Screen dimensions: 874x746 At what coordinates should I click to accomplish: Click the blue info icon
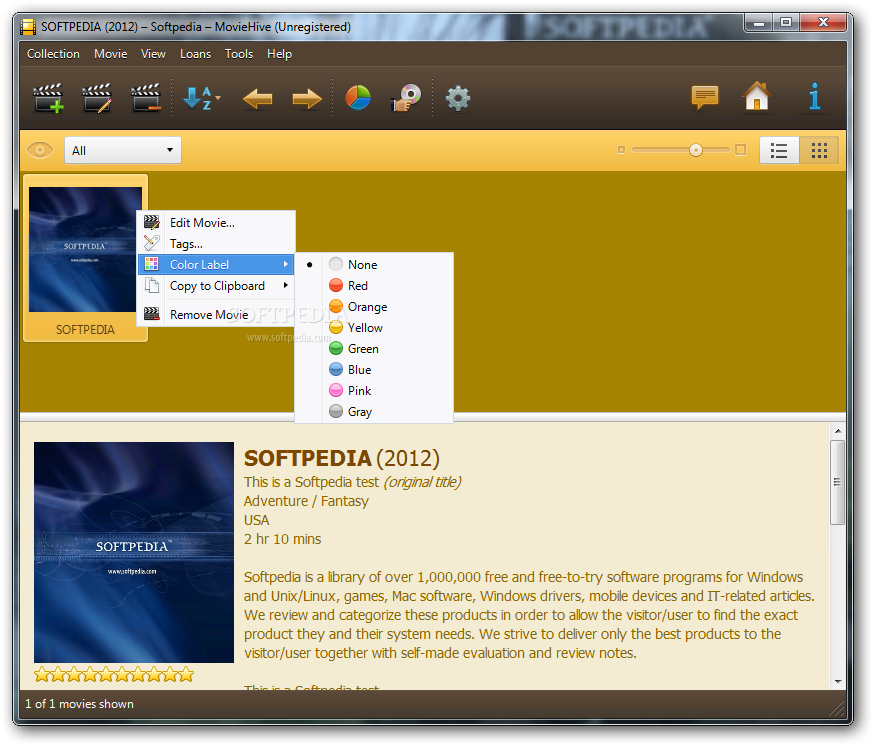pos(815,96)
